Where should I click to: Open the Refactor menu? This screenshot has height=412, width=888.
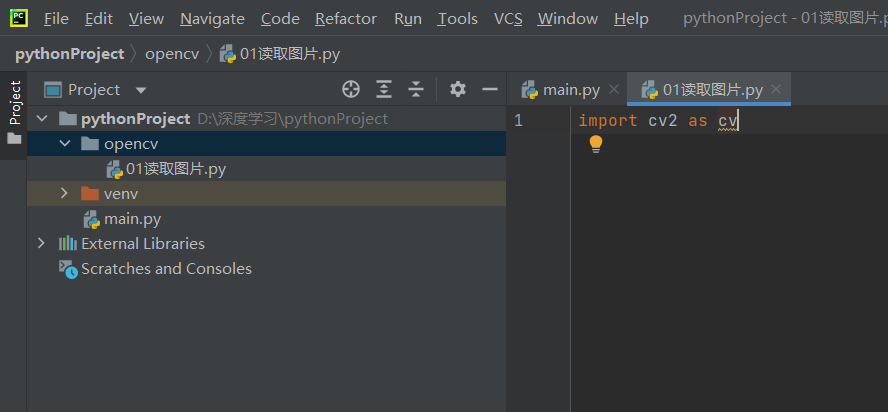click(x=345, y=19)
